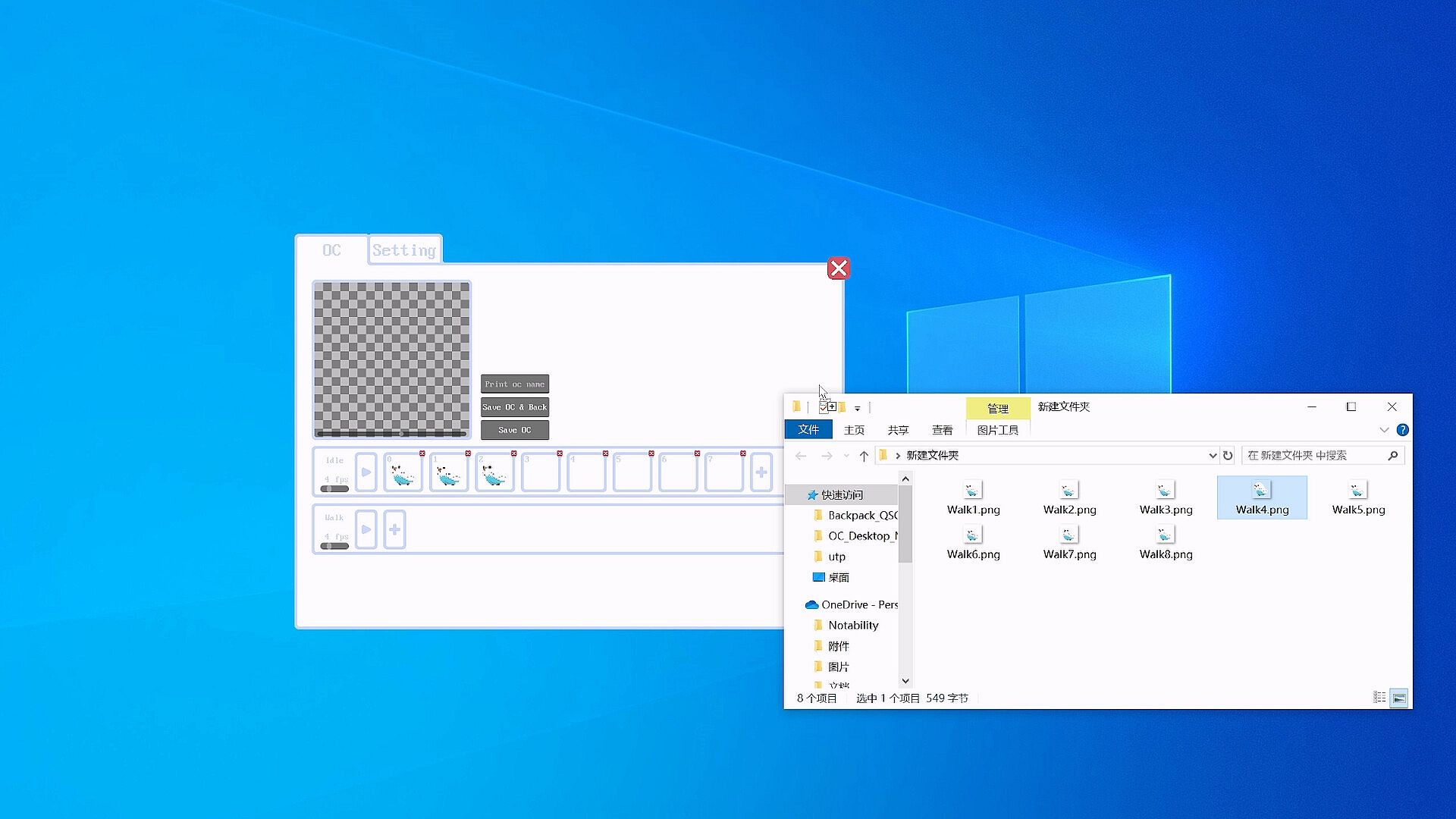Remove Idle frame 2 using red X

click(514, 453)
